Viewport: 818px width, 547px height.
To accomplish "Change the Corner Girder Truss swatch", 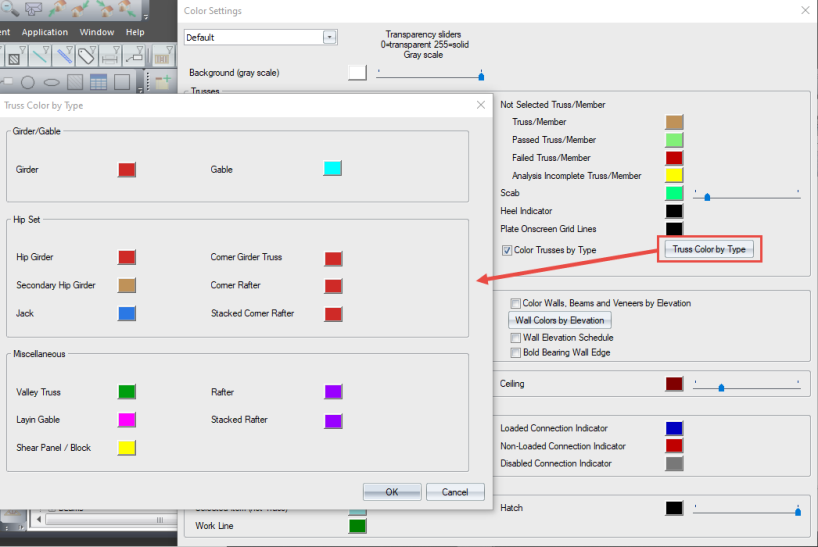I will (x=333, y=259).
